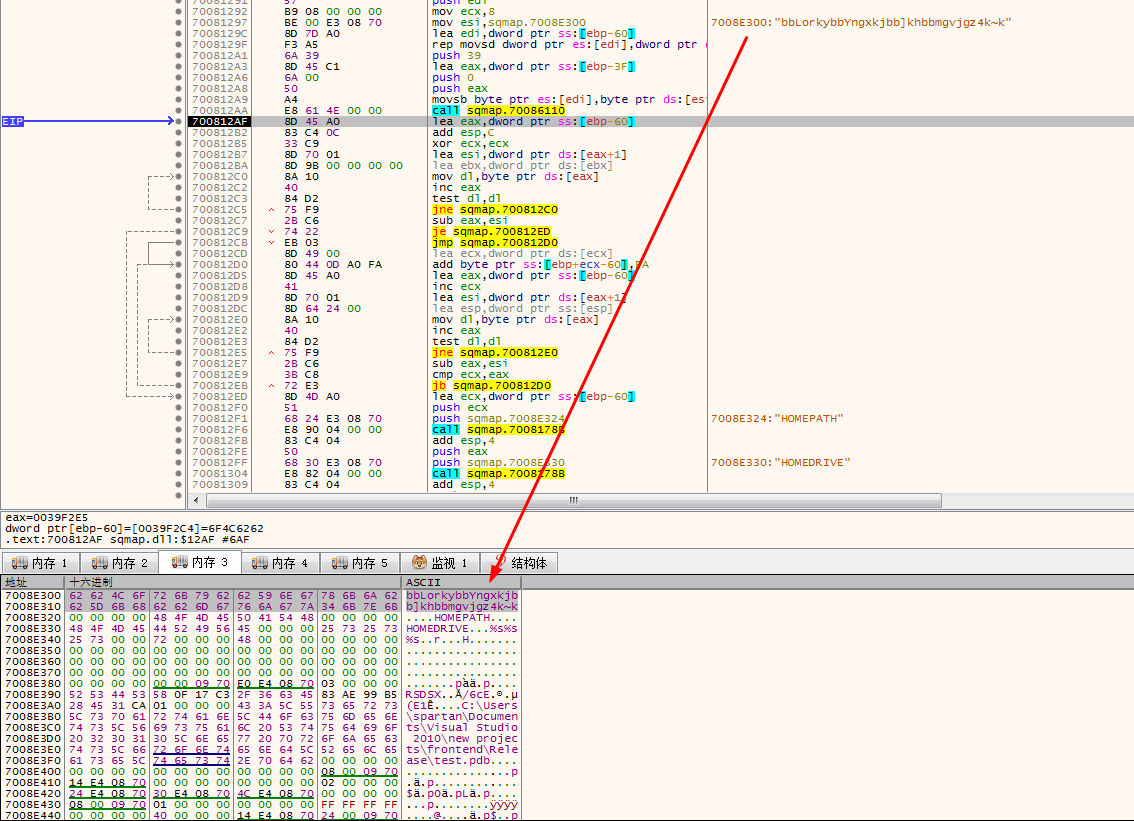Select the jmp sqmap.700812D0 instruction
This screenshot has width=1134, height=821.
click(x=495, y=242)
